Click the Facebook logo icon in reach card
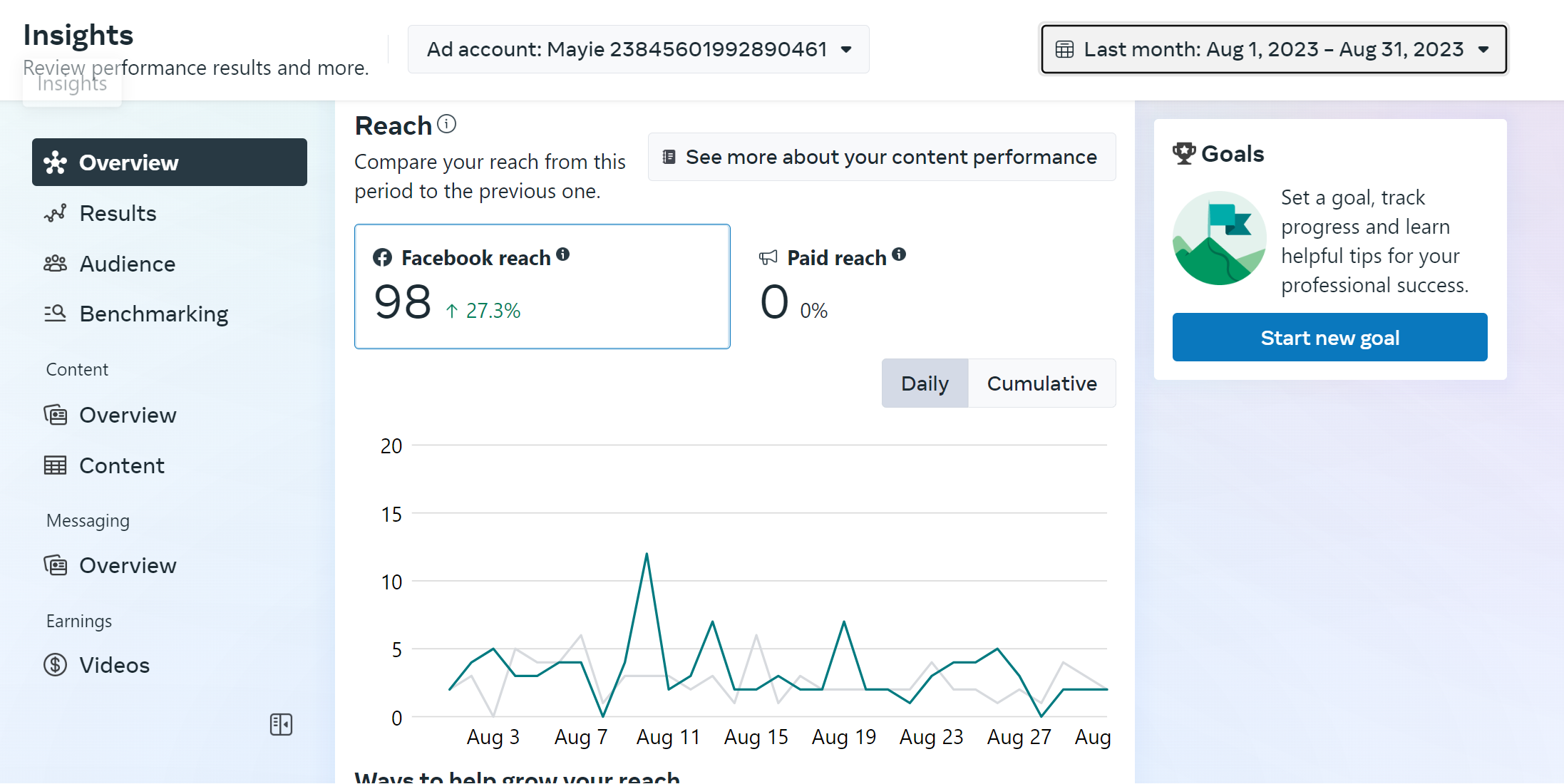Viewport: 1564px width, 784px height. [x=382, y=258]
